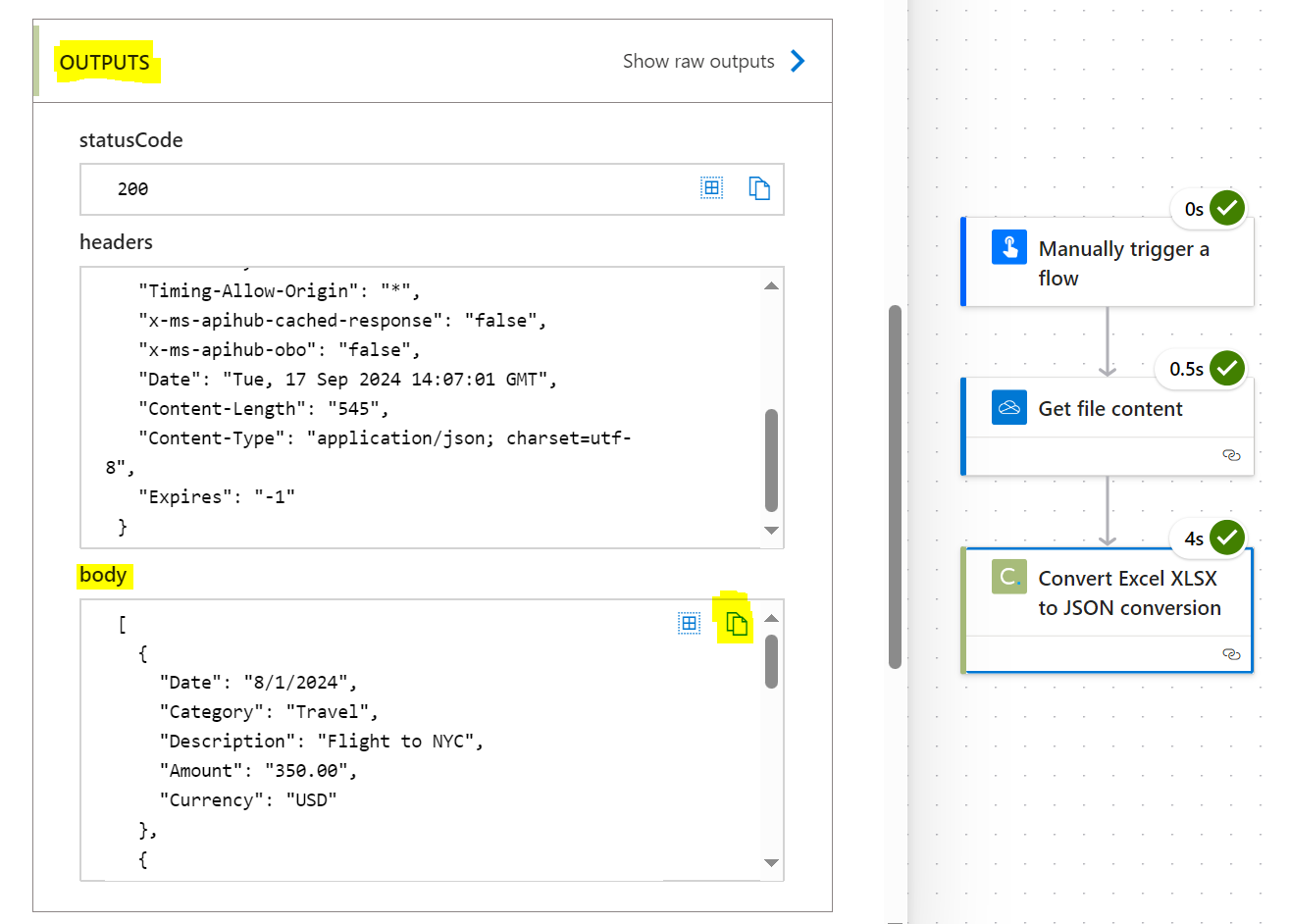Show the statusCode in table format view
Image resolution: width=1289 pixels, height=924 pixels.
coord(711,187)
